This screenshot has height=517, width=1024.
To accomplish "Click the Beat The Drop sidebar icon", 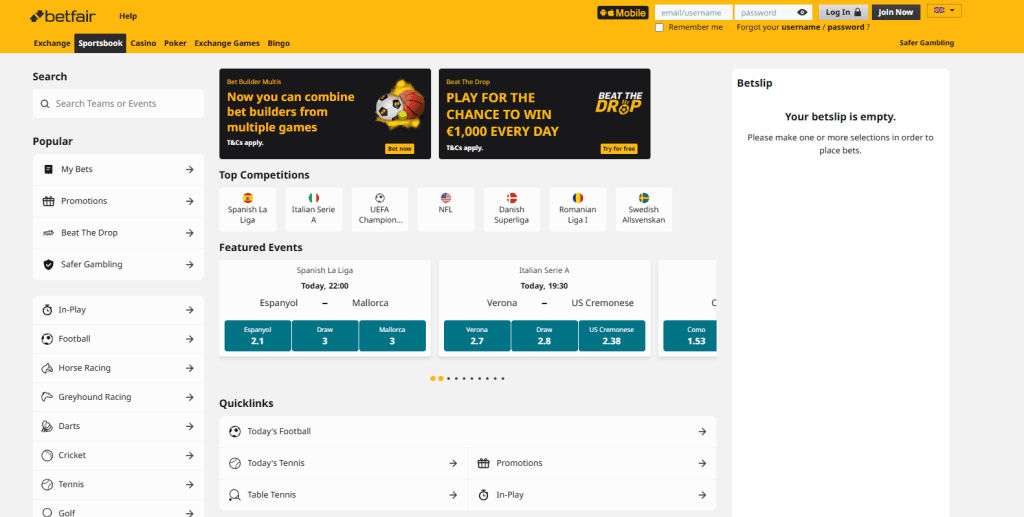I will pos(48,233).
